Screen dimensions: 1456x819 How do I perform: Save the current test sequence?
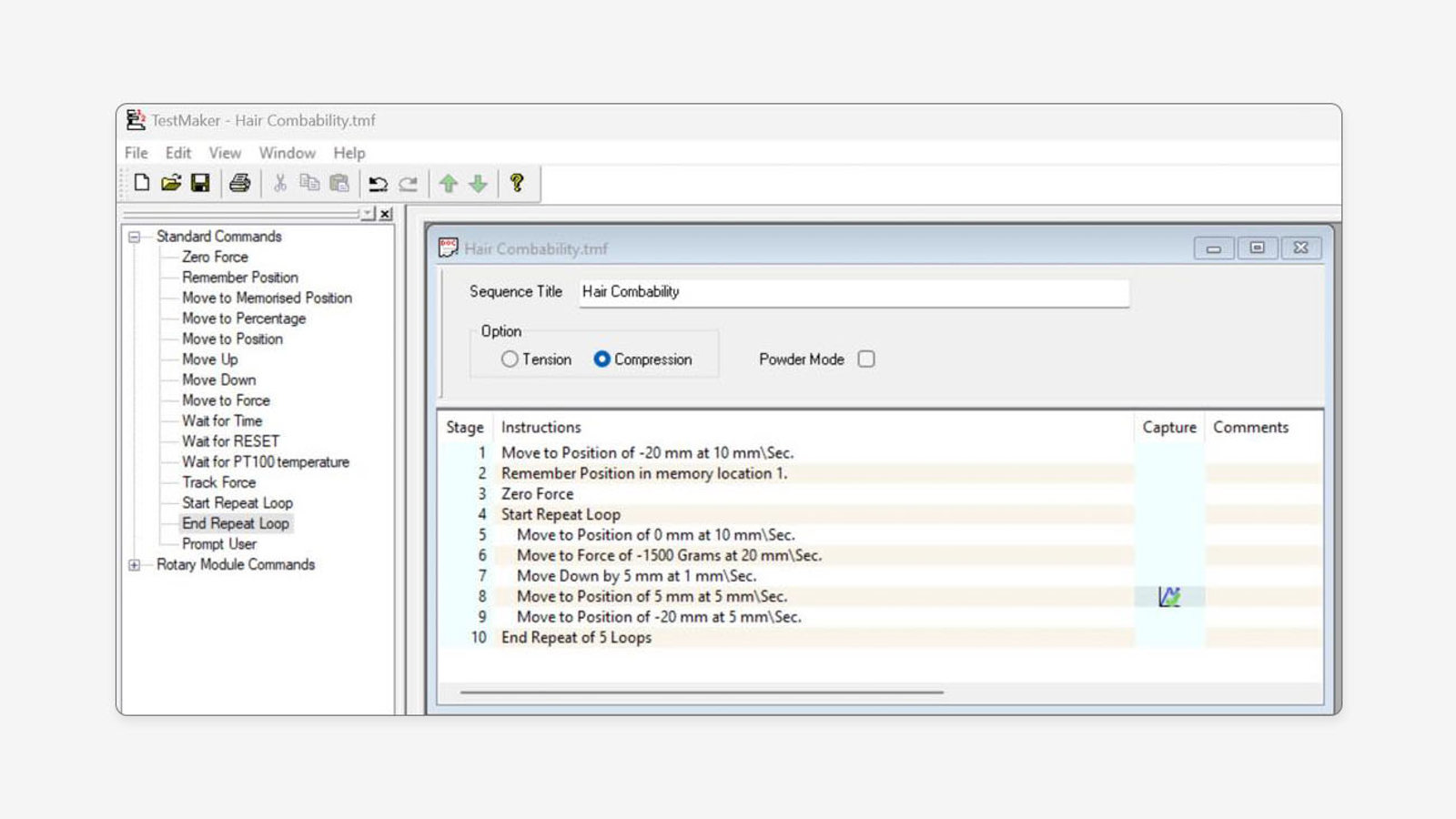click(x=201, y=183)
